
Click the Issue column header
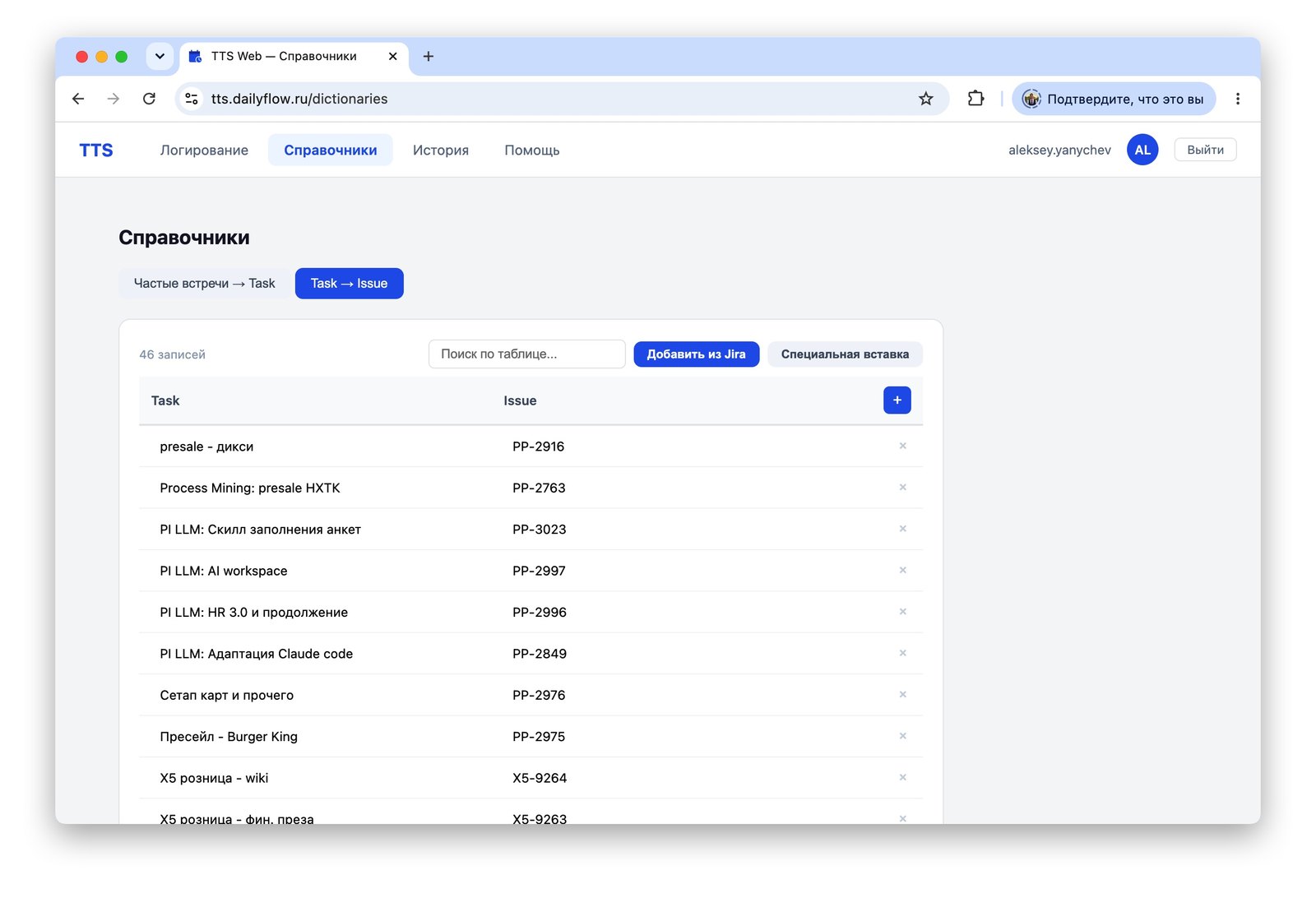pyautogui.click(x=520, y=400)
